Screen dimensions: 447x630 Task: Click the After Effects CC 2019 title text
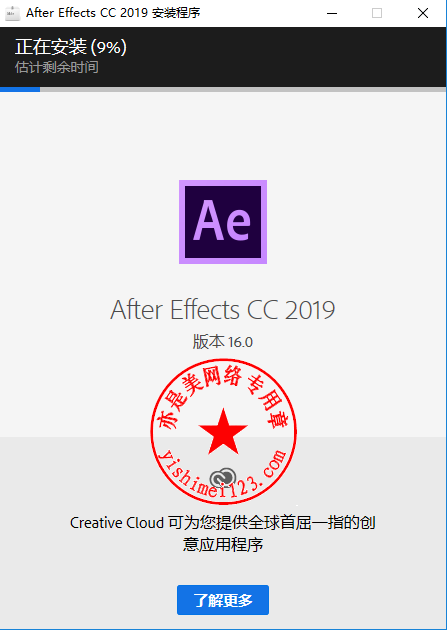point(223,310)
